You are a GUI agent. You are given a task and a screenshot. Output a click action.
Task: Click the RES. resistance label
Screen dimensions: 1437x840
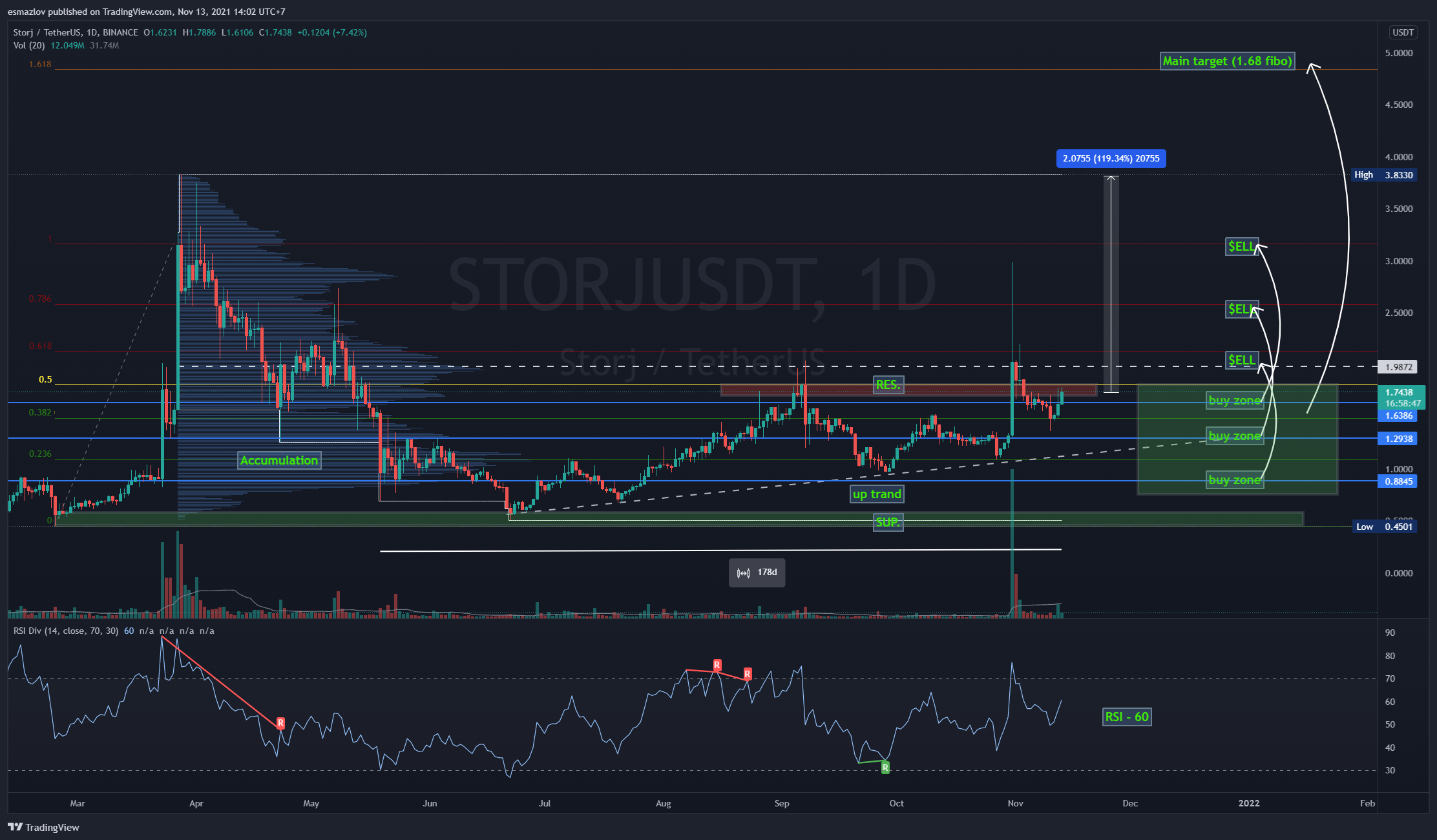coord(888,385)
